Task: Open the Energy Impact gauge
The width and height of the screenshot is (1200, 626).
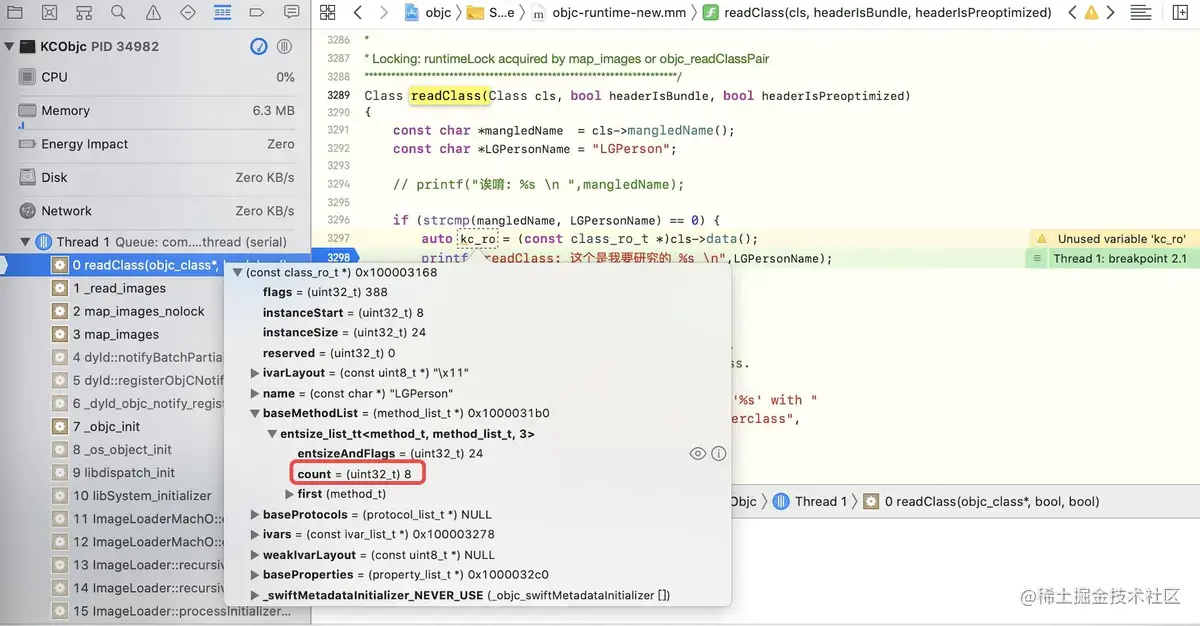Action: (x=155, y=144)
